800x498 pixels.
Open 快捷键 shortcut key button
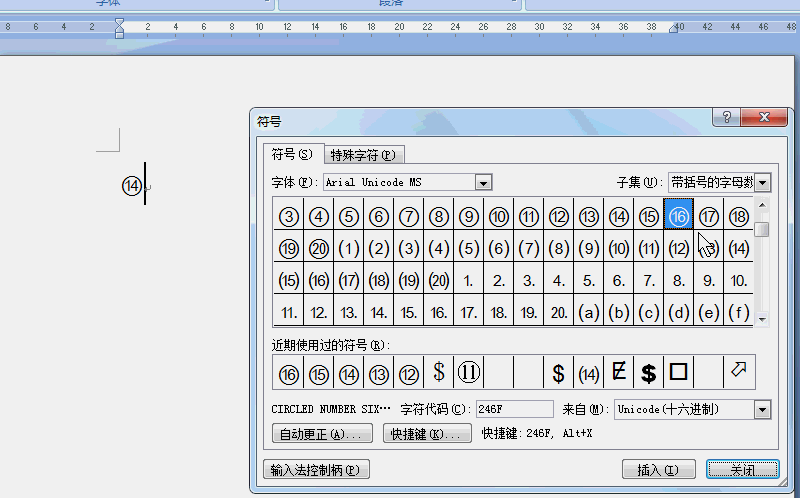tap(427, 434)
